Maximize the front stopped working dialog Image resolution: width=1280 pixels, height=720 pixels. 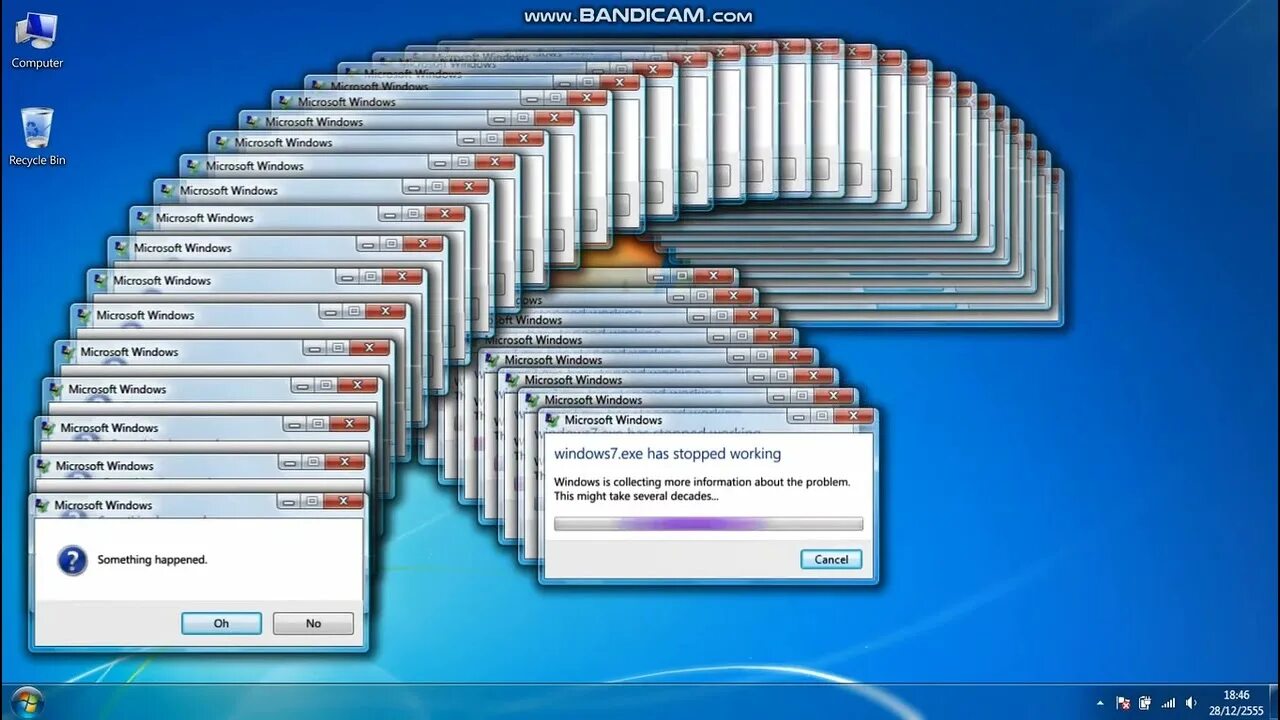point(821,415)
